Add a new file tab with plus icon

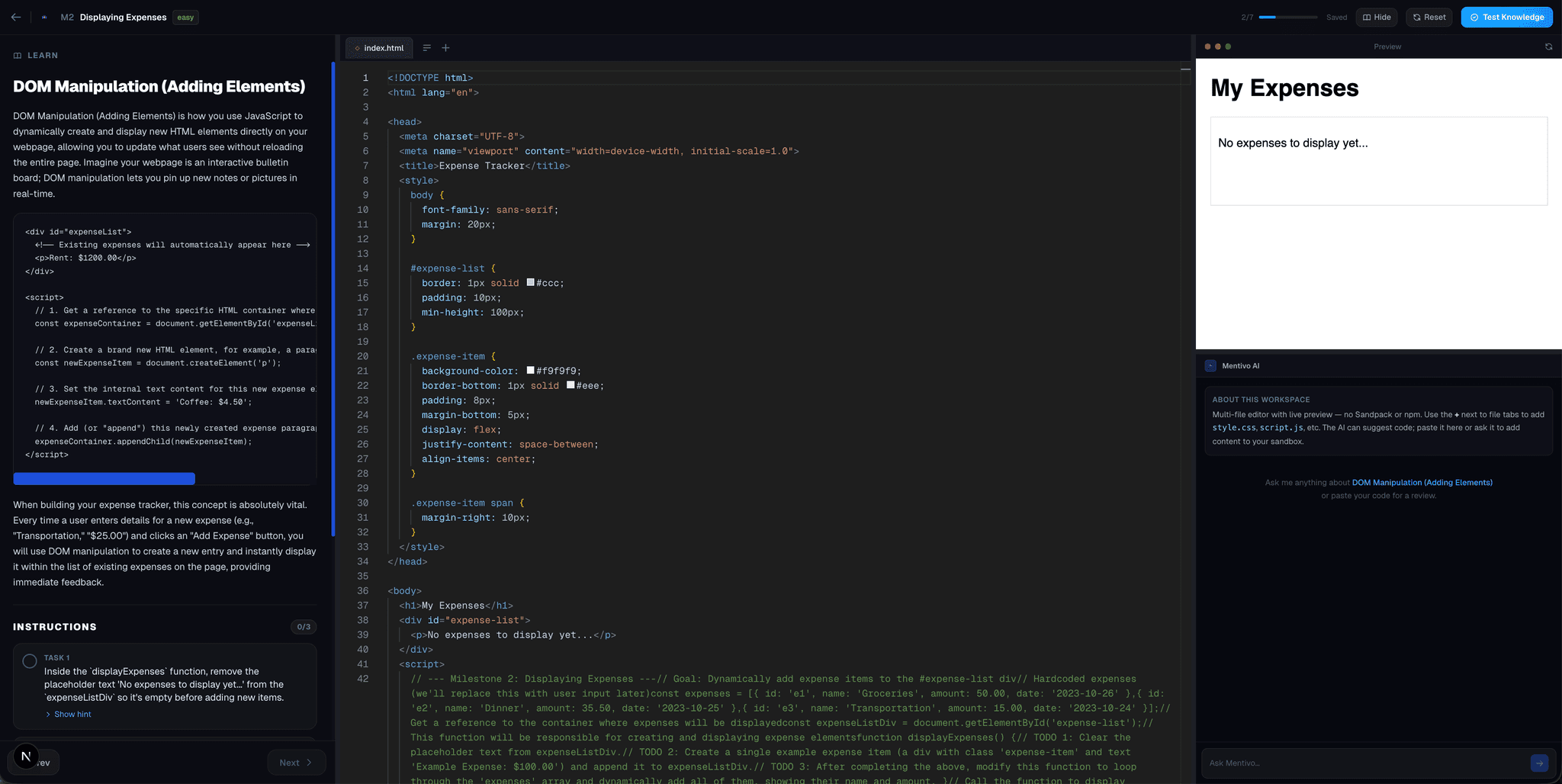(446, 48)
